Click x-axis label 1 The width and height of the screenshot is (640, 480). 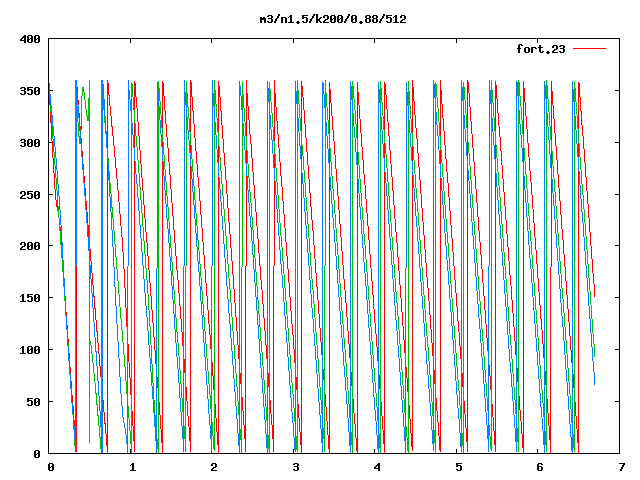click(x=132, y=467)
